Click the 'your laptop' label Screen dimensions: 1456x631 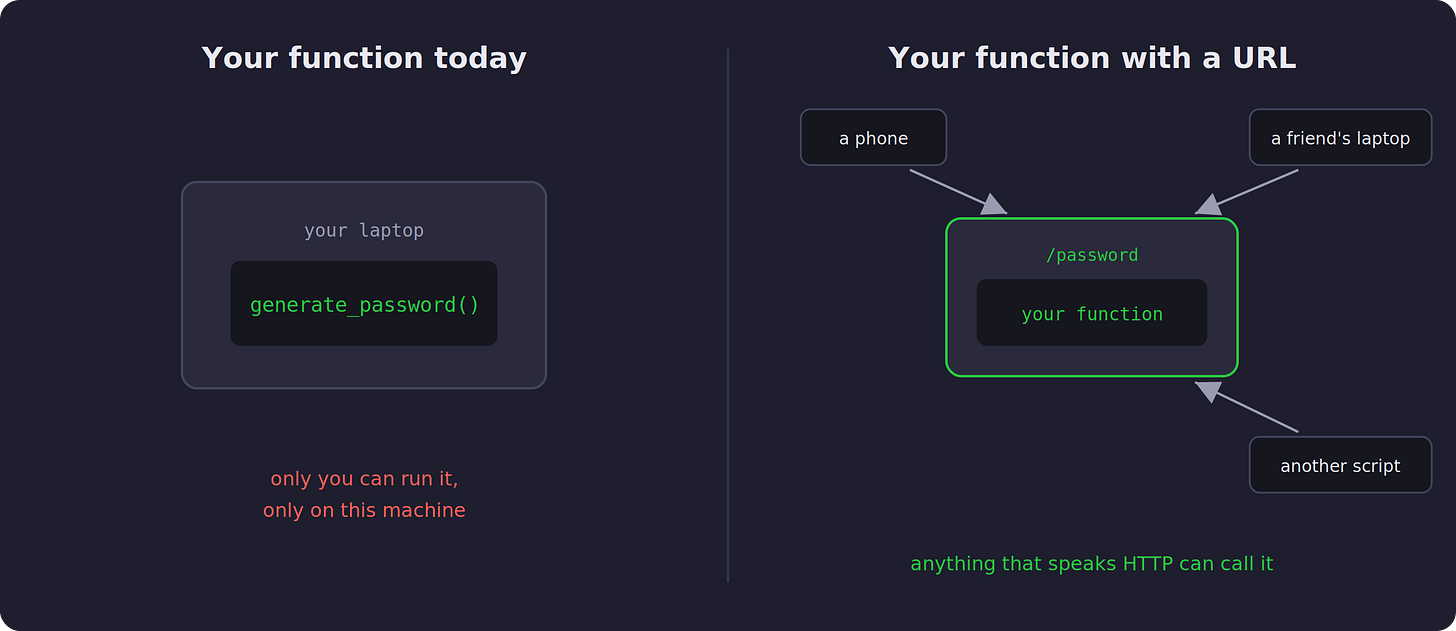pos(364,231)
